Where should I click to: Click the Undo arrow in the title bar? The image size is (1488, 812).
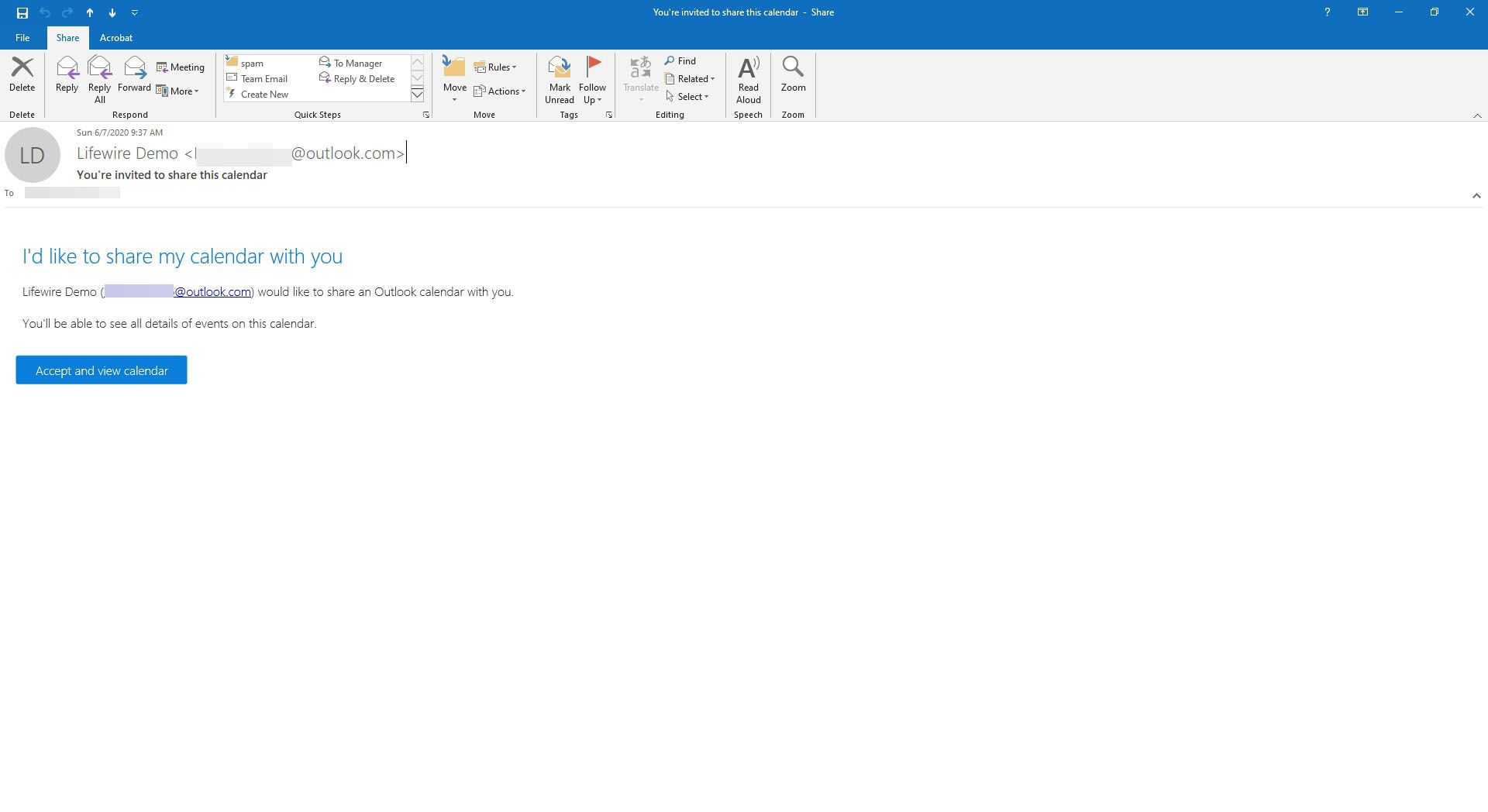click(45, 12)
